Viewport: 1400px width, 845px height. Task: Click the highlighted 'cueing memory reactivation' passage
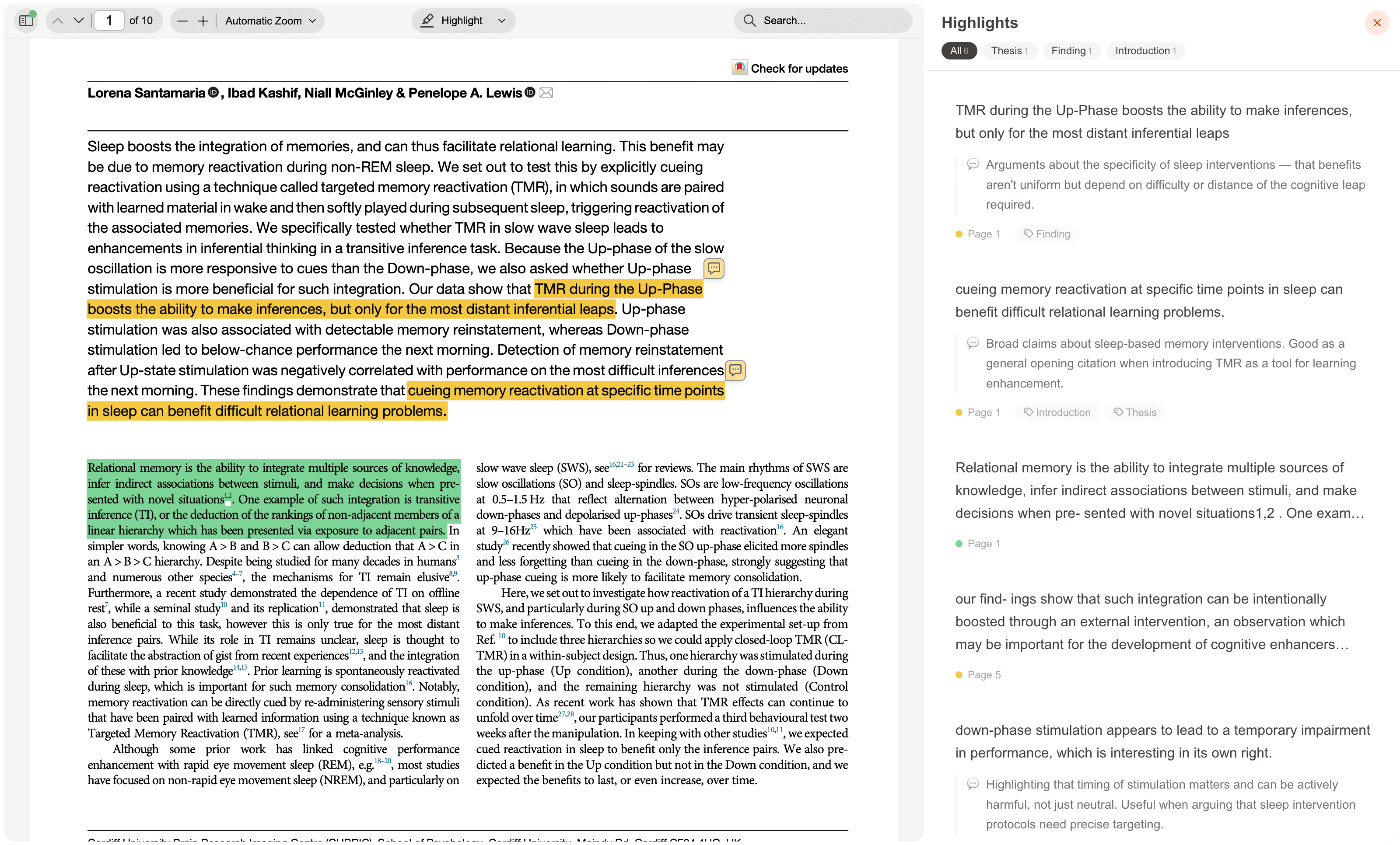pyautogui.click(x=566, y=391)
